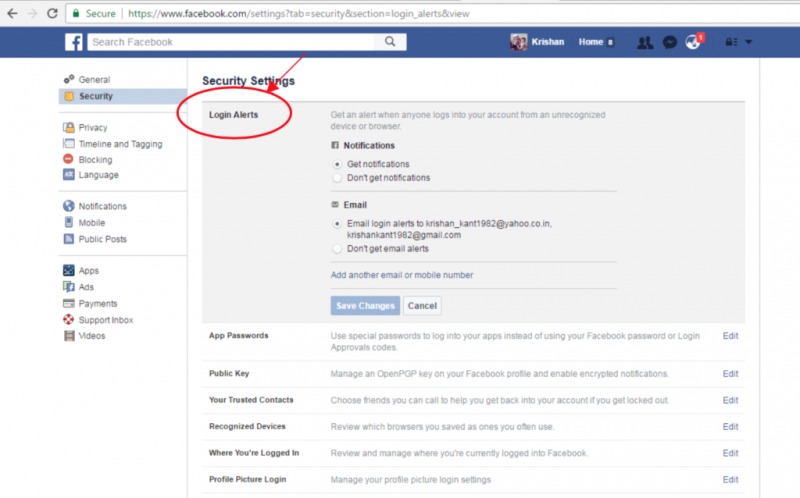800x498 pixels.
Task: Click the browser Forward arrow
Action: [x=32, y=13]
